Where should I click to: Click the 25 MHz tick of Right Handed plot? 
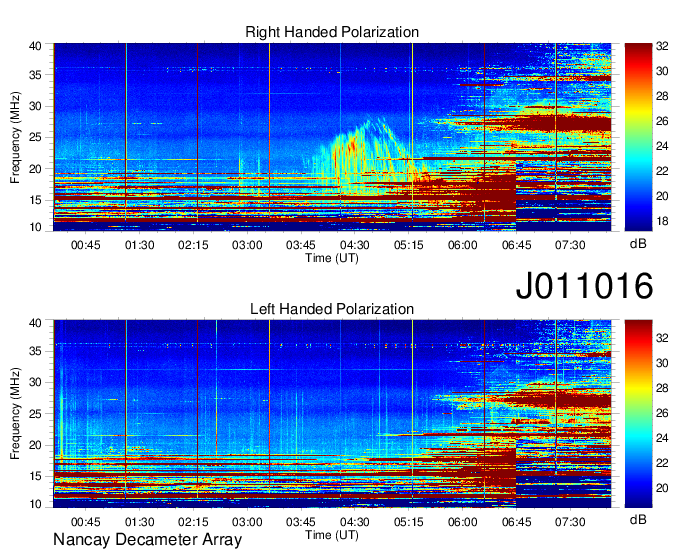35,137
